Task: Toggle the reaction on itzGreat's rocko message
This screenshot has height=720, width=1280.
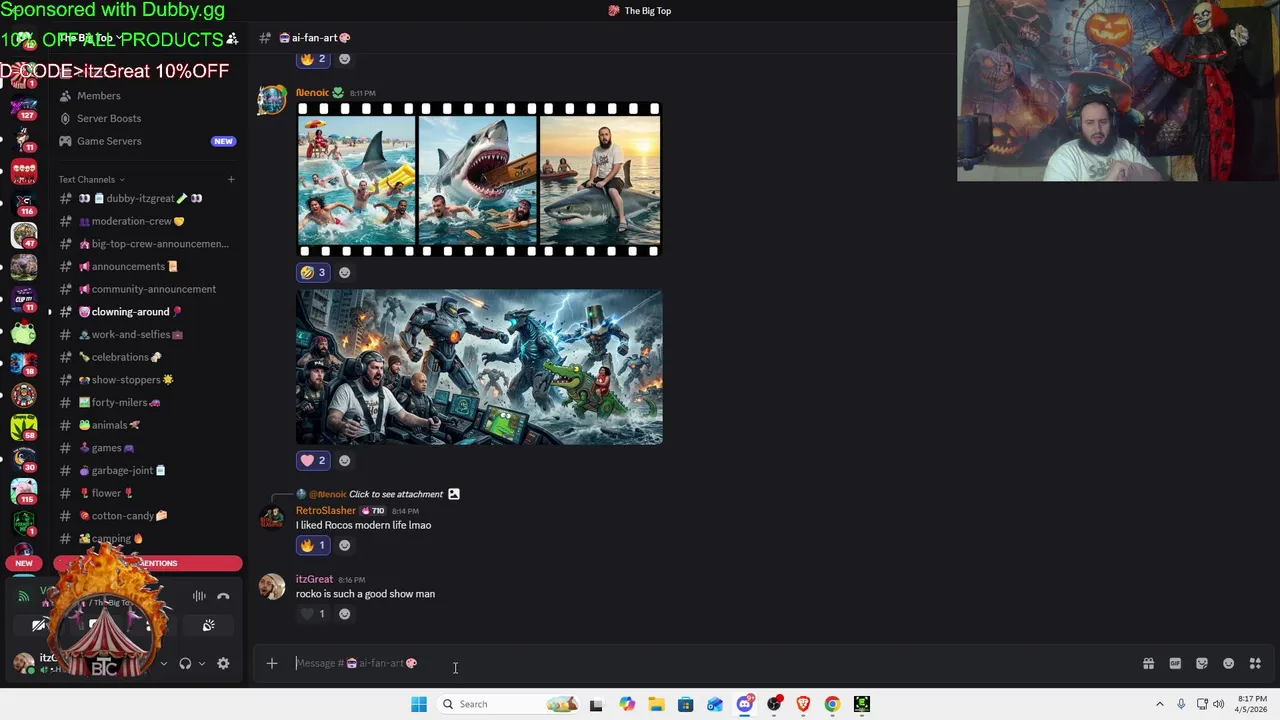Action: (x=313, y=614)
